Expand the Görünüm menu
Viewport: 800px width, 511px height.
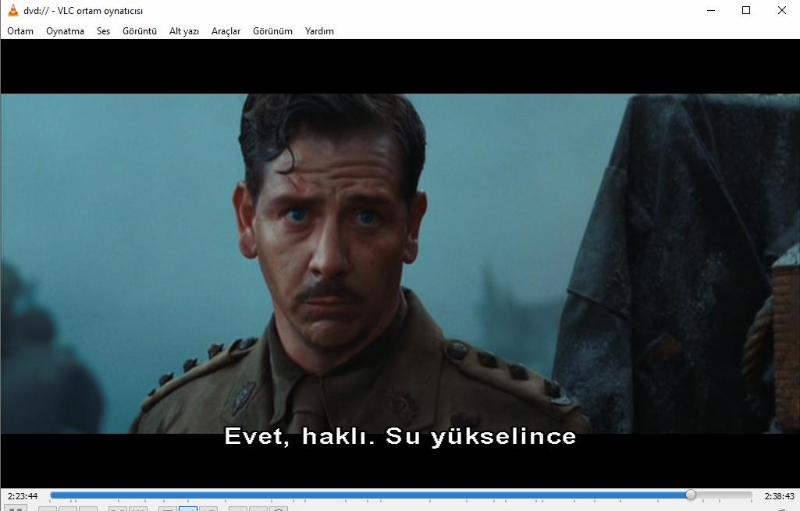click(273, 31)
